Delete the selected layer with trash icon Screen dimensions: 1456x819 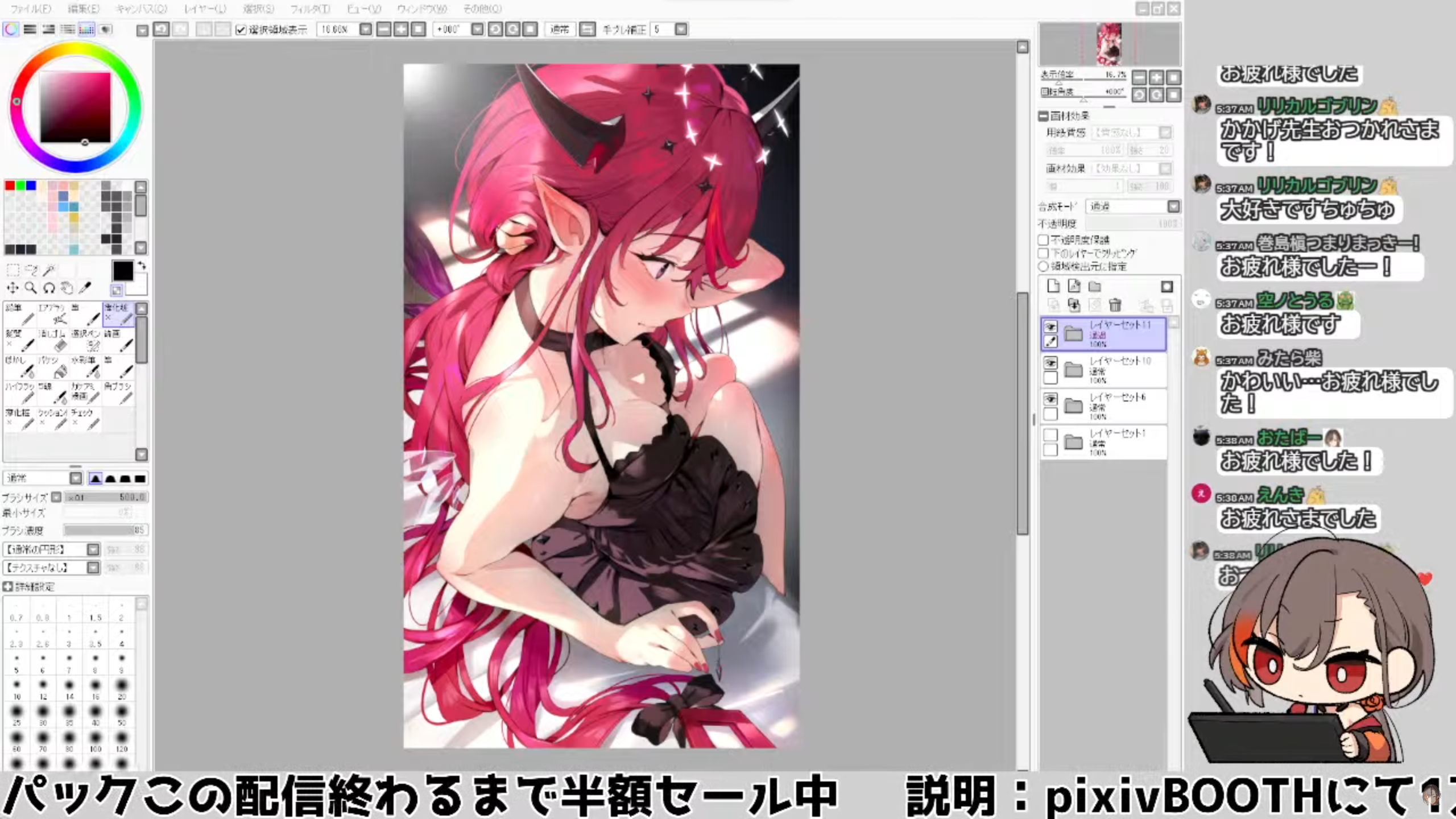tap(1115, 305)
